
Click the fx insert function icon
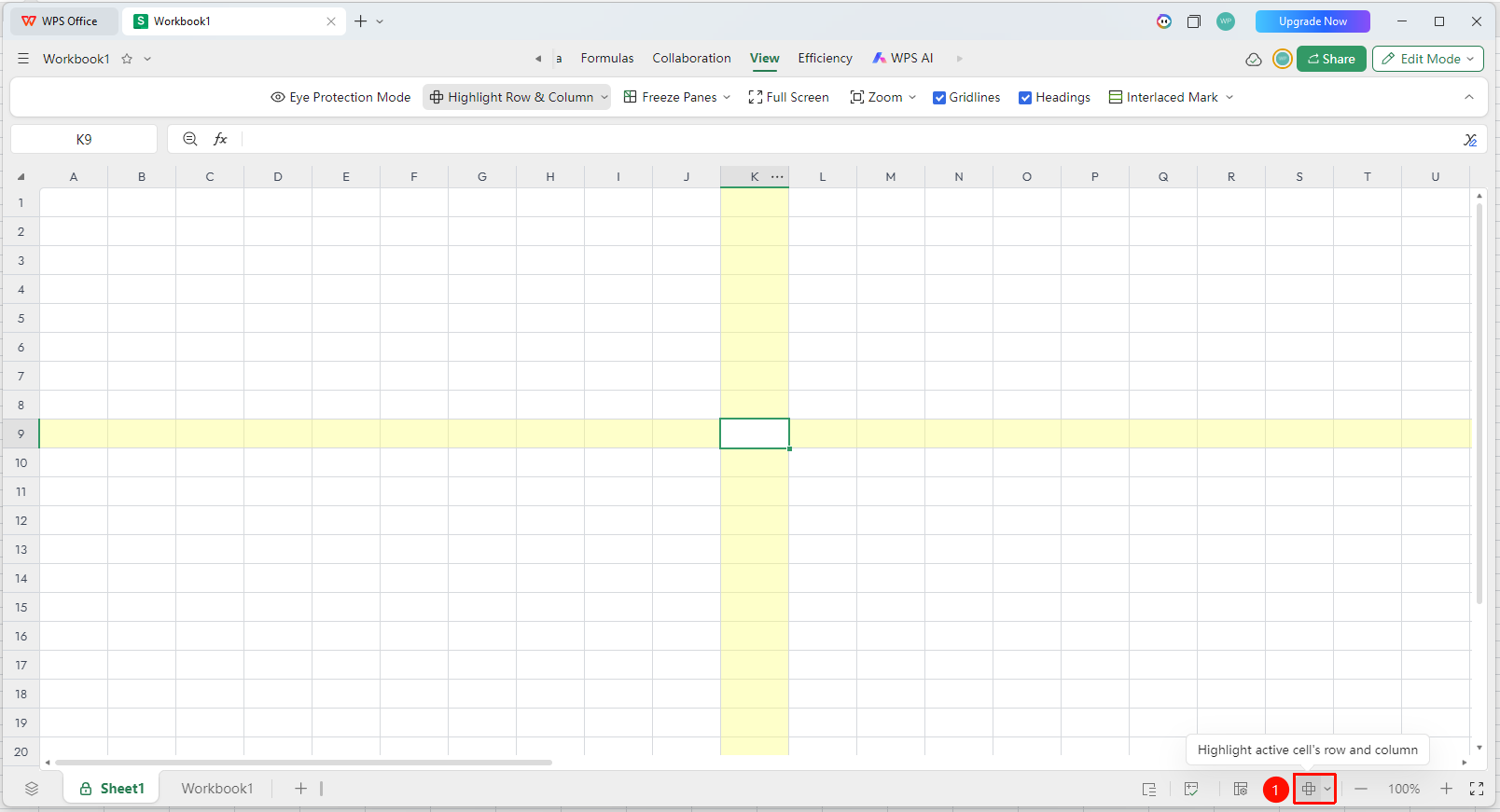click(220, 139)
